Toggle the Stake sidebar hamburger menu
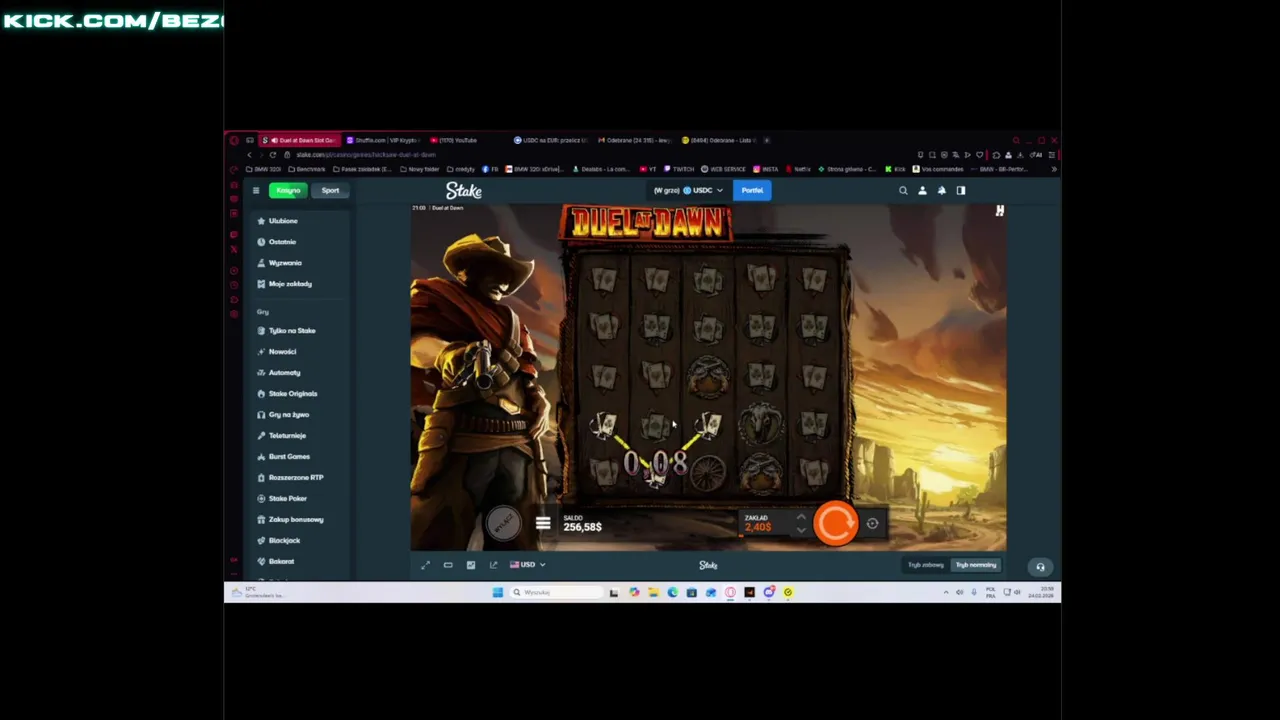Image resolution: width=1280 pixels, height=720 pixels. pyautogui.click(x=256, y=190)
